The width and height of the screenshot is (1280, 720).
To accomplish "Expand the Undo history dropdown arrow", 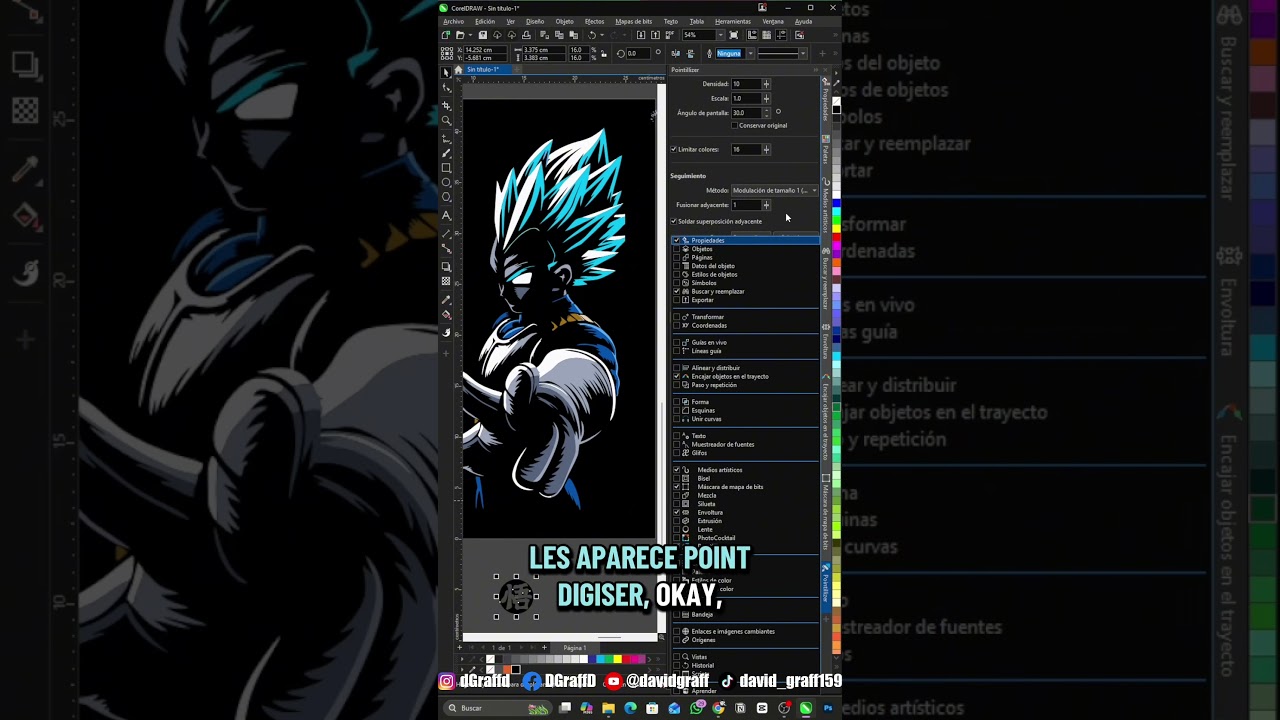I will click(x=602, y=35).
